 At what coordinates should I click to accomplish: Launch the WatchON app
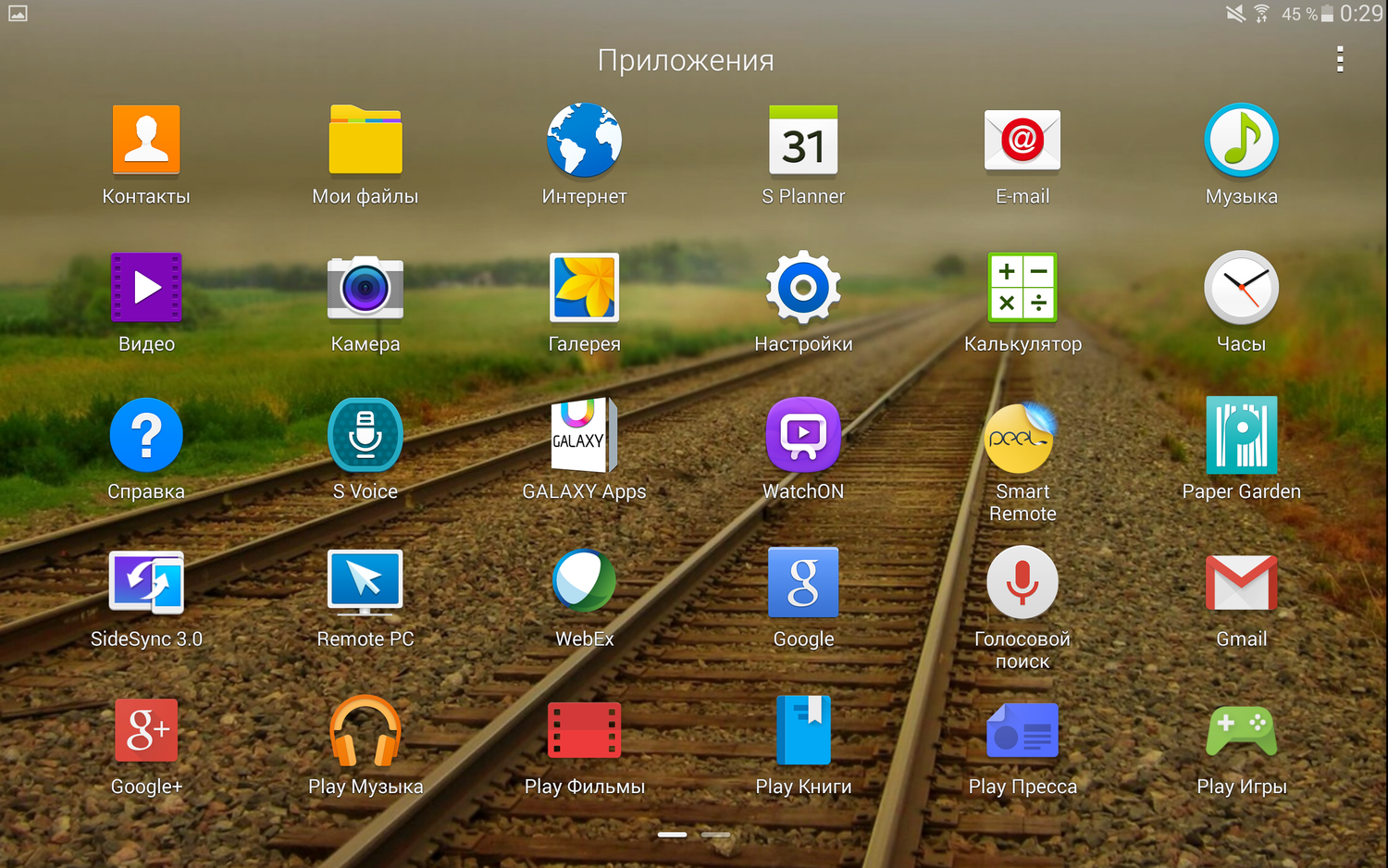pyautogui.click(x=803, y=435)
